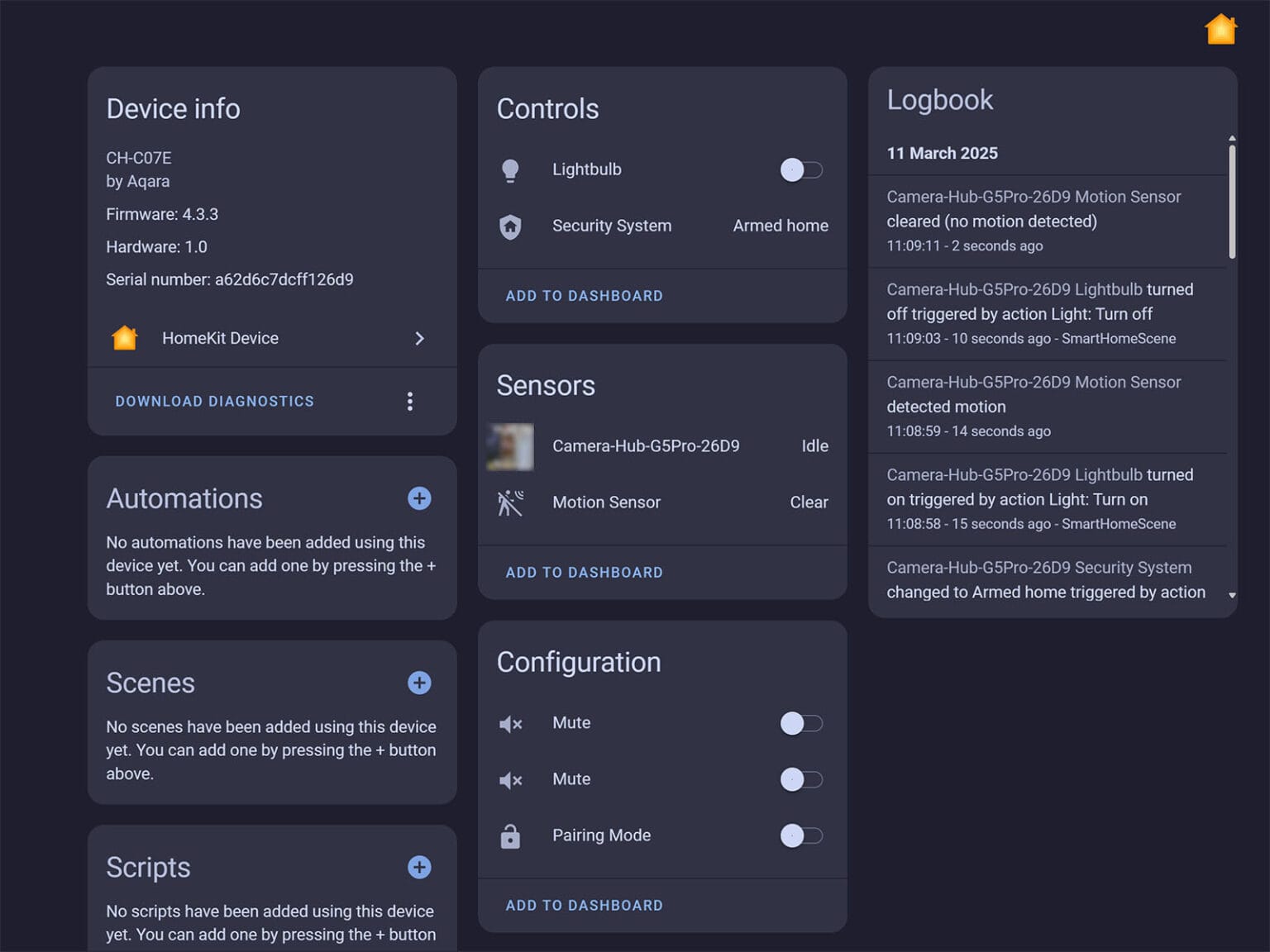This screenshot has height=952, width=1270.
Task: Open the camera thumbnail preview
Action: 510,446
